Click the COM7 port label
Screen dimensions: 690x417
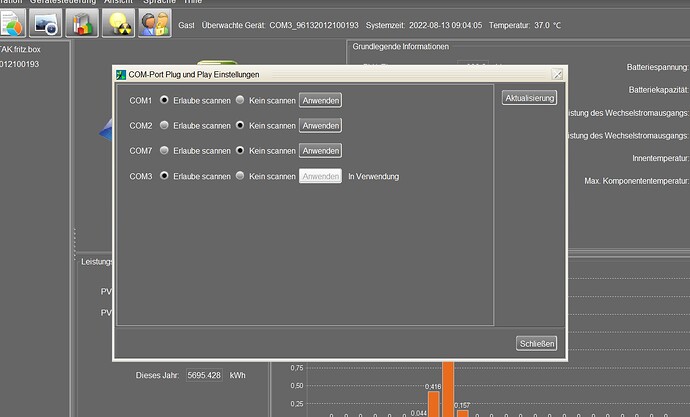point(140,151)
